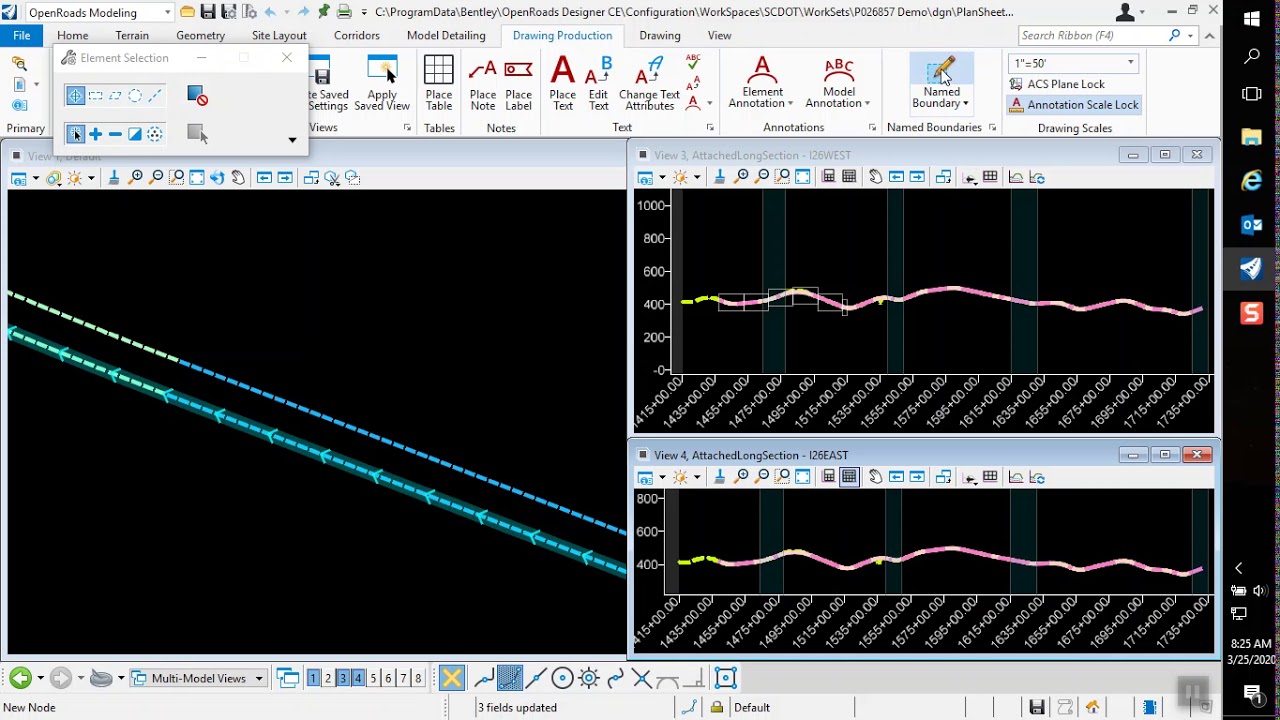Click Clip Volume icon in View 1 toolbar
This screenshot has height=720, width=1280.
(x=332, y=178)
